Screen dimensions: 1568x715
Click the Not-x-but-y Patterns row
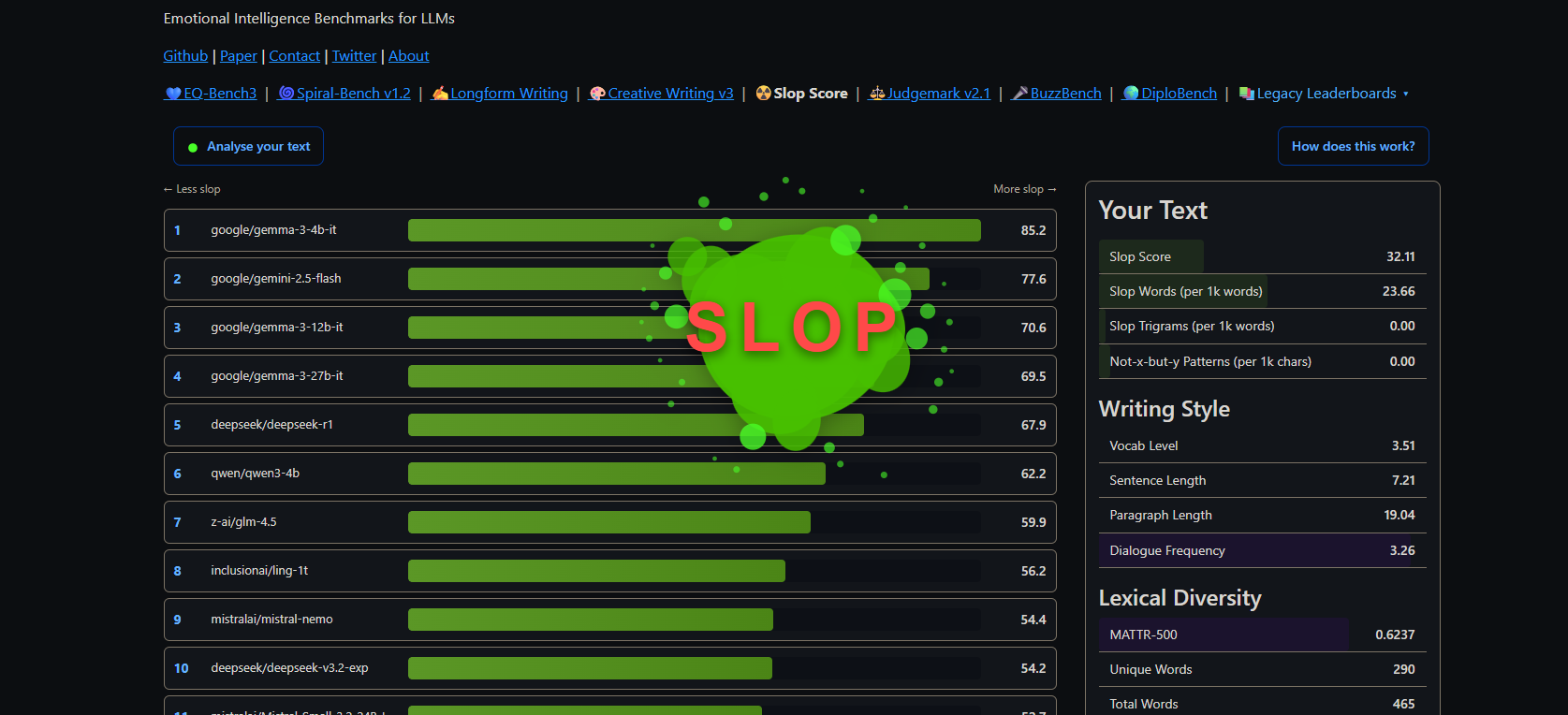point(1262,361)
